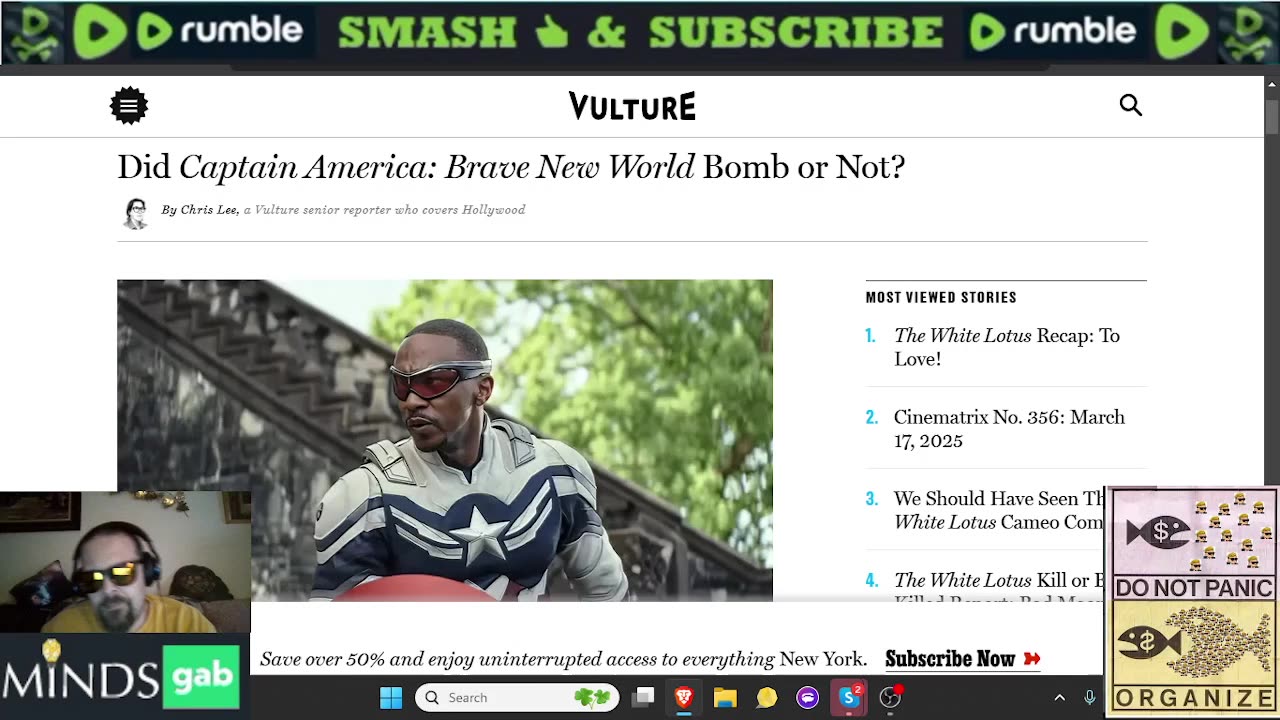This screenshot has width=1280, height=720.
Task: Open the purple round taskbar app
Action: point(807,697)
